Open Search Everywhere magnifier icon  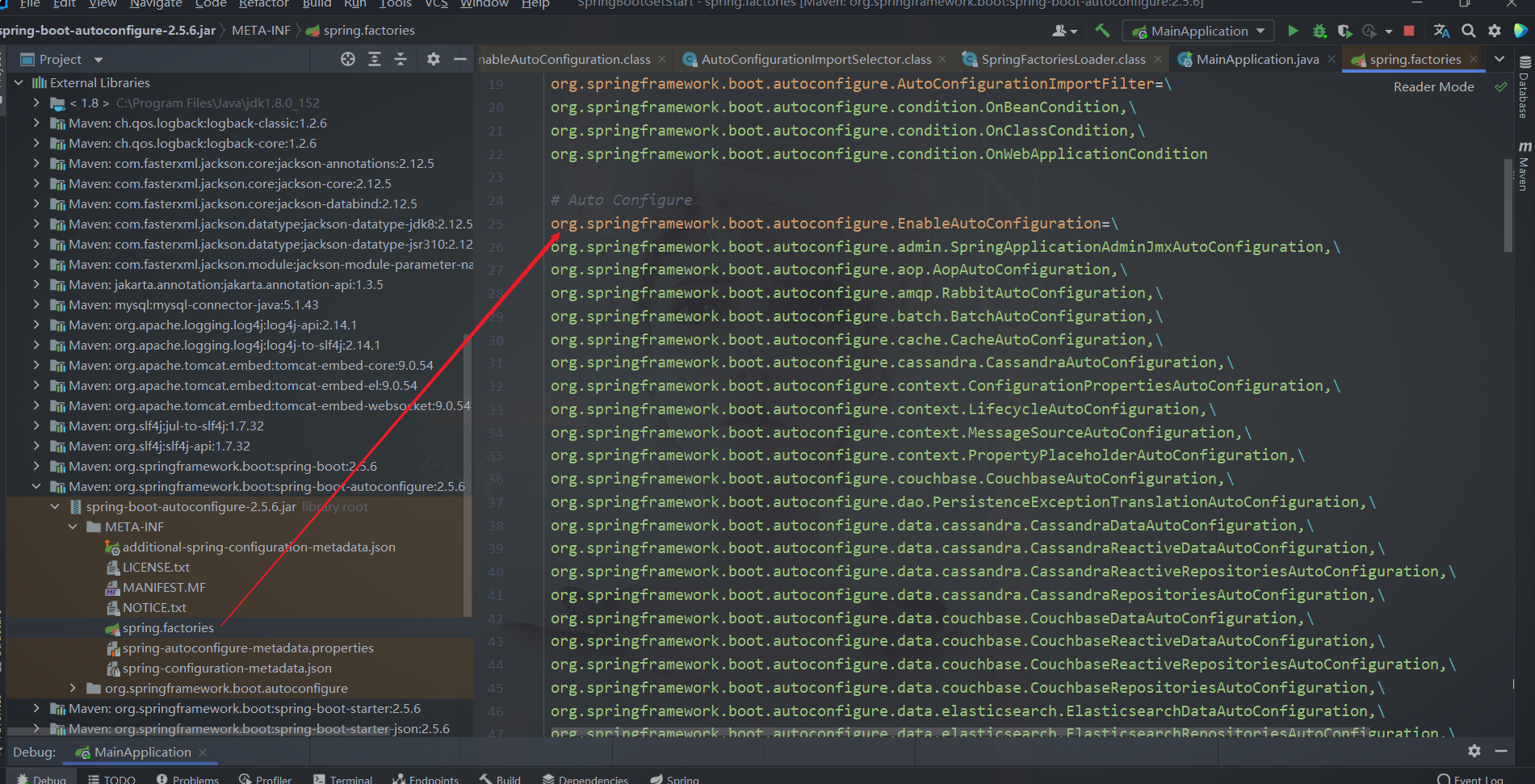pyautogui.click(x=1469, y=31)
